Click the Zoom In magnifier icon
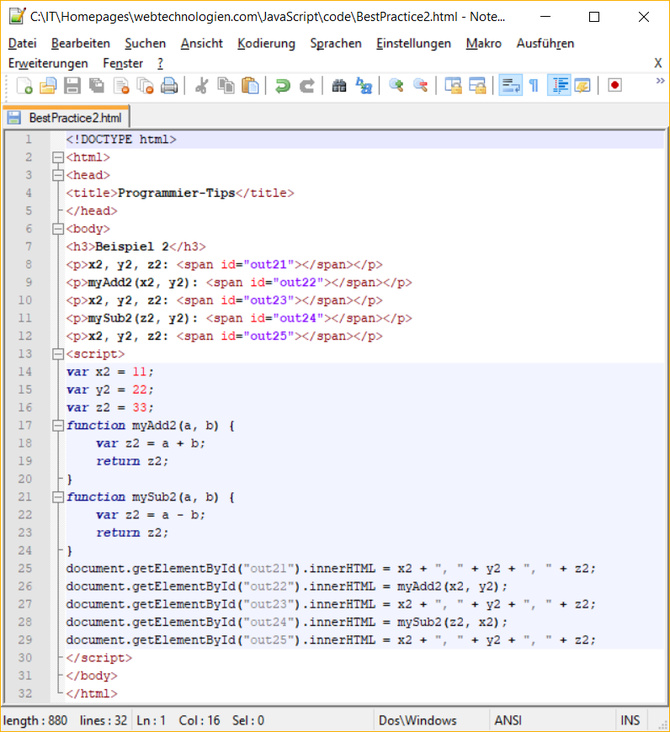 [x=396, y=86]
